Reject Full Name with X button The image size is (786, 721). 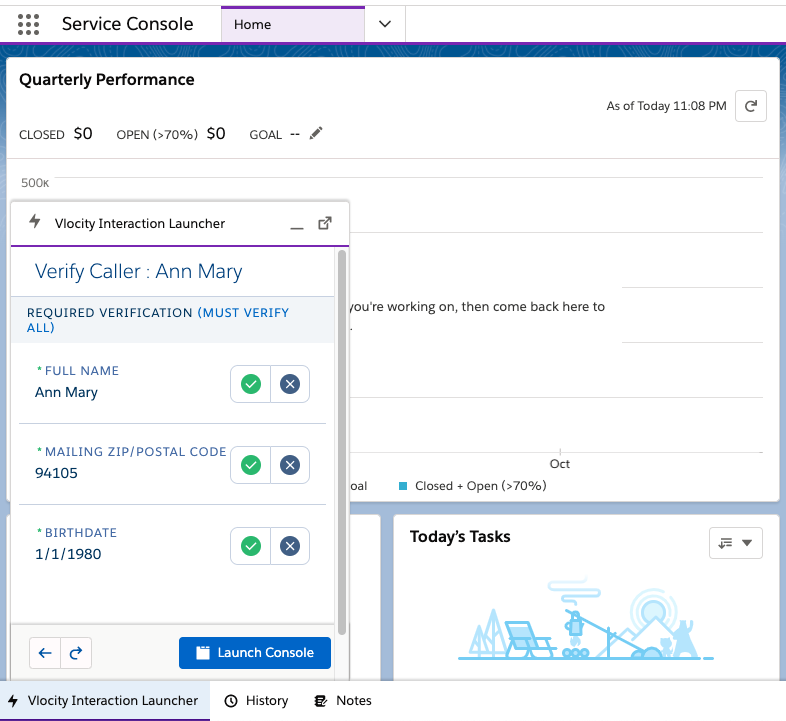click(x=290, y=384)
